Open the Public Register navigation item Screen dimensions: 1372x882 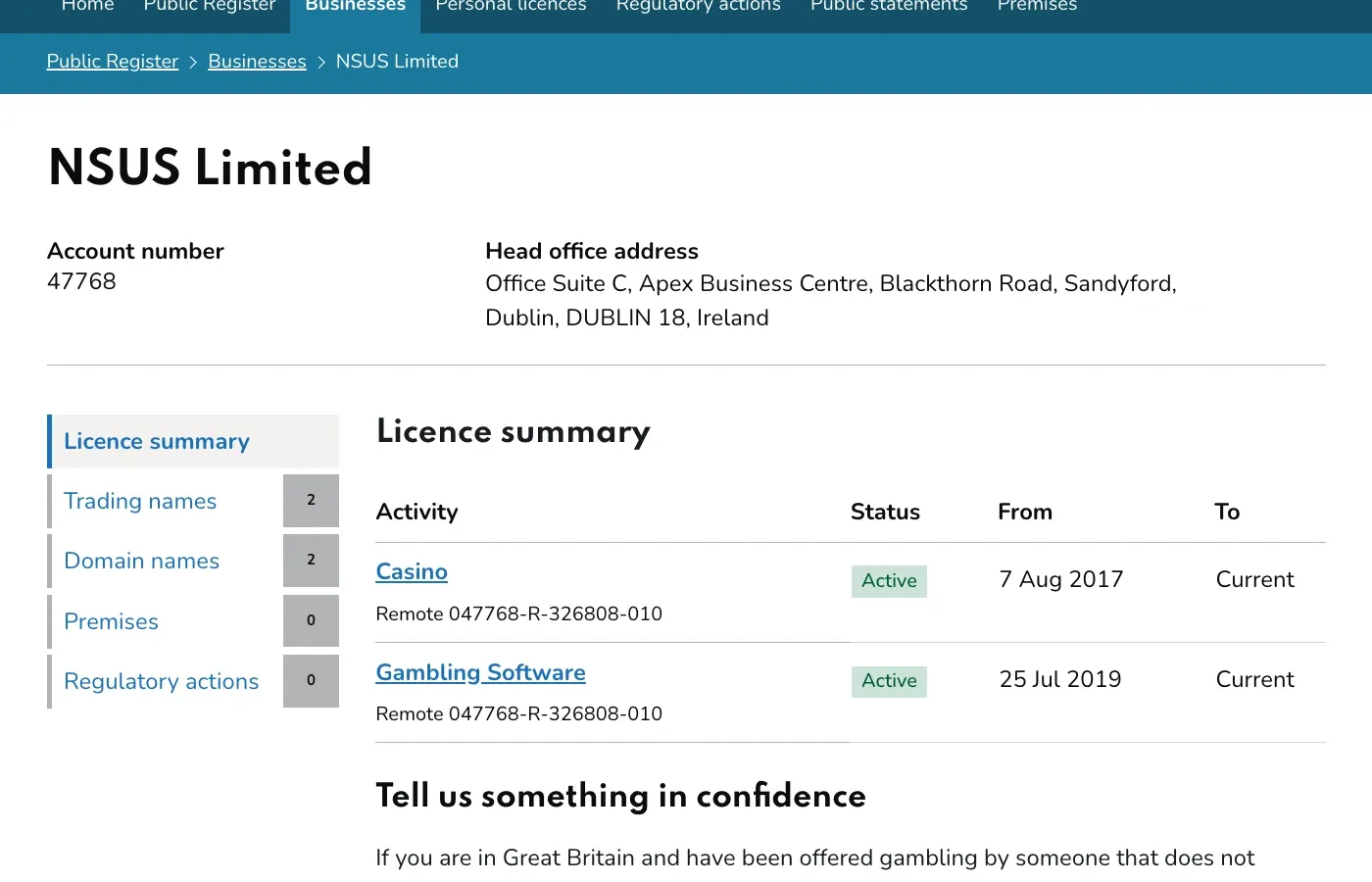210,6
